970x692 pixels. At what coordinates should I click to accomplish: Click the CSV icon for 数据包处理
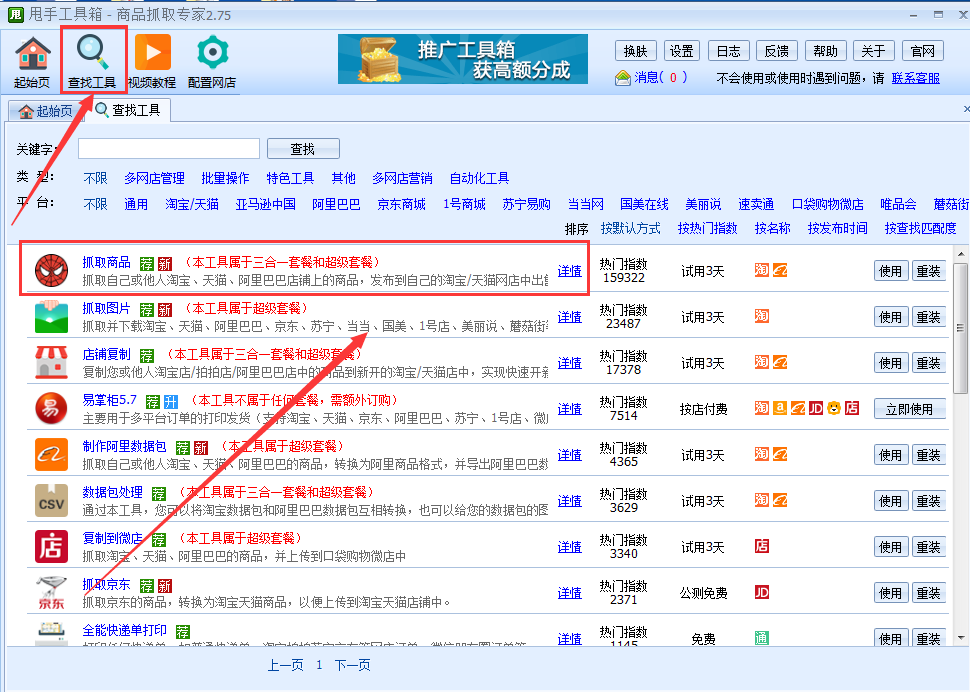tap(51, 501)
